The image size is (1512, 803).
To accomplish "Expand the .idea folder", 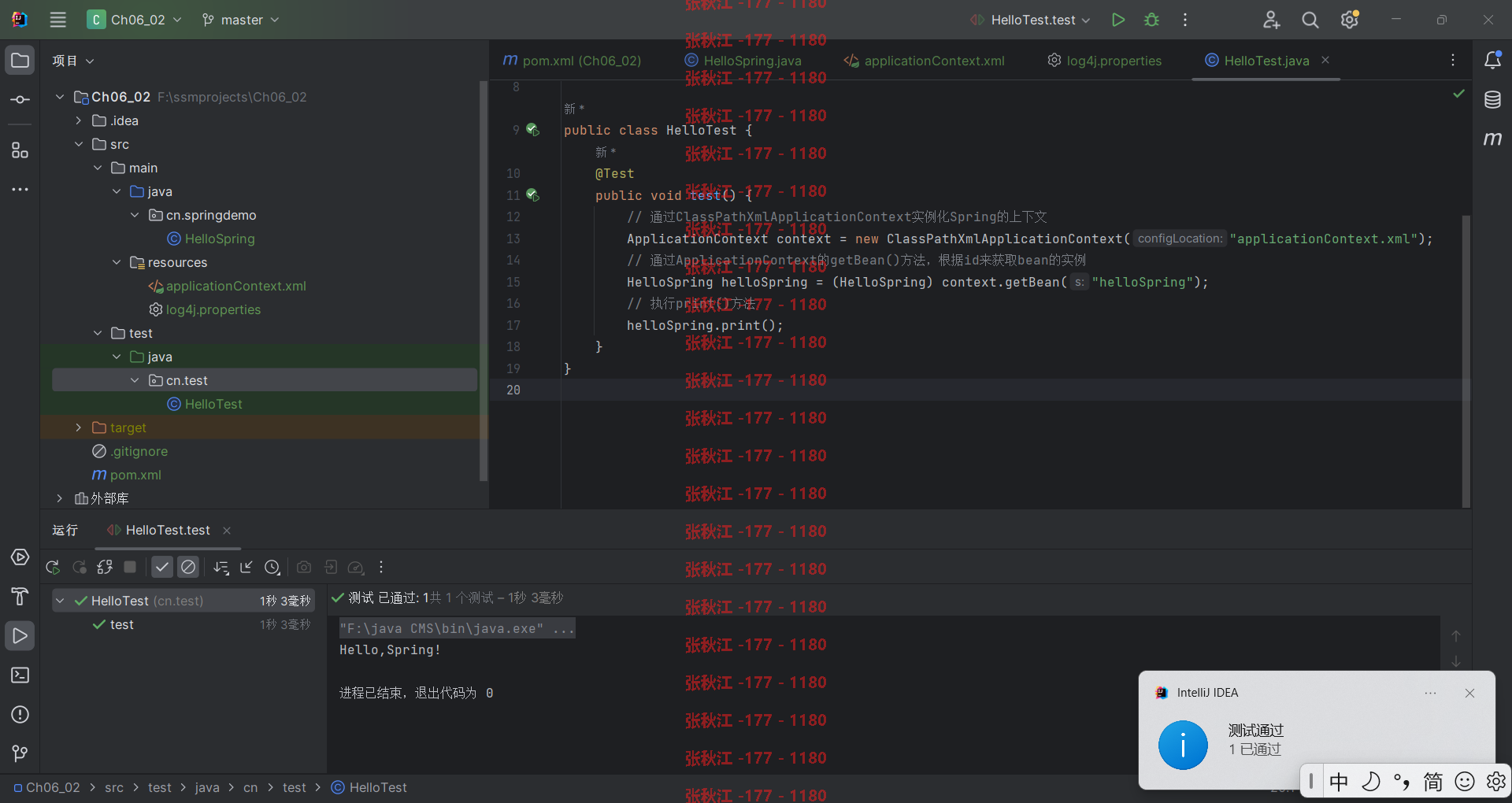I will coord(79,120).
